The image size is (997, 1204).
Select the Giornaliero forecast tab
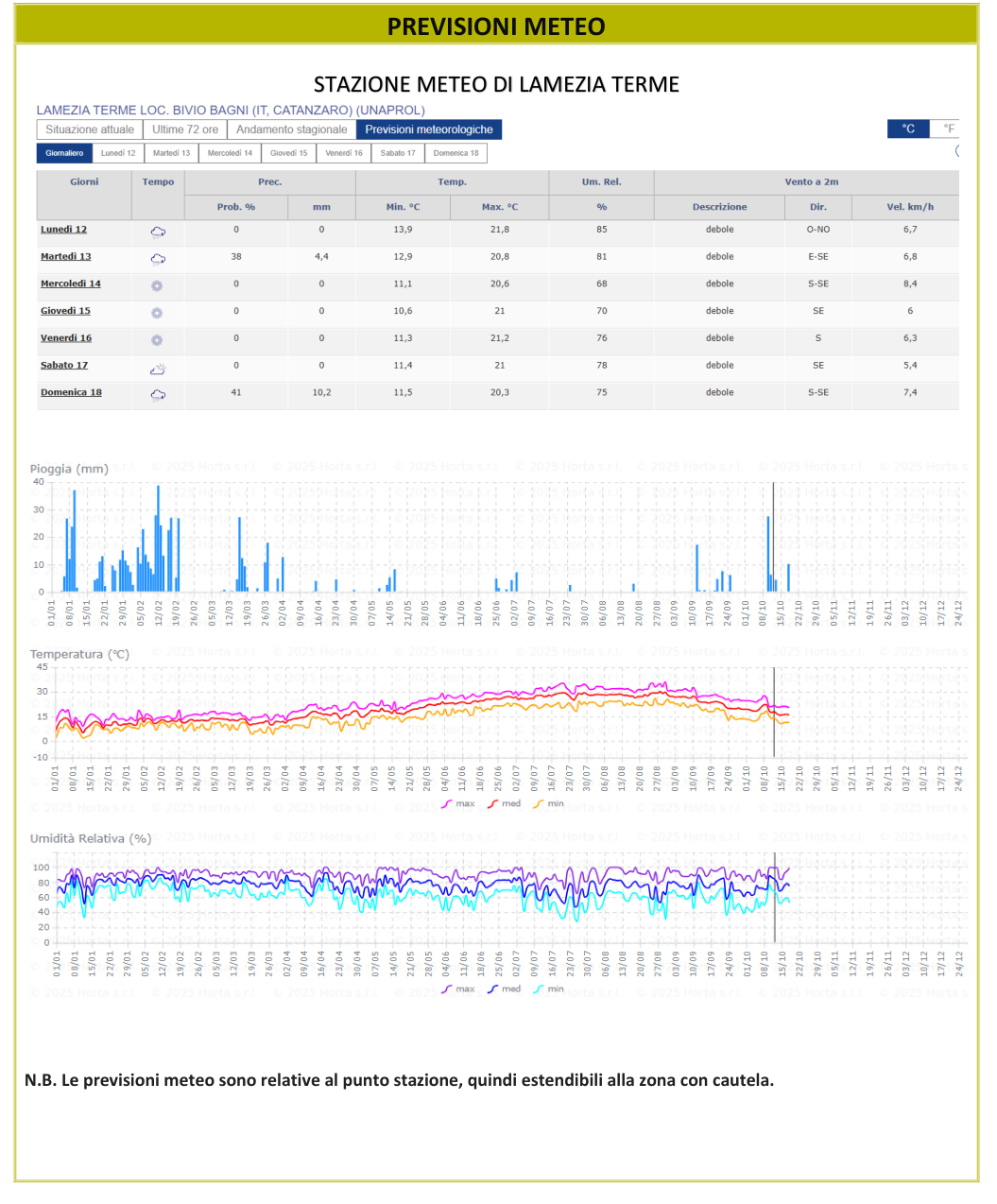[x=64, y=153]
